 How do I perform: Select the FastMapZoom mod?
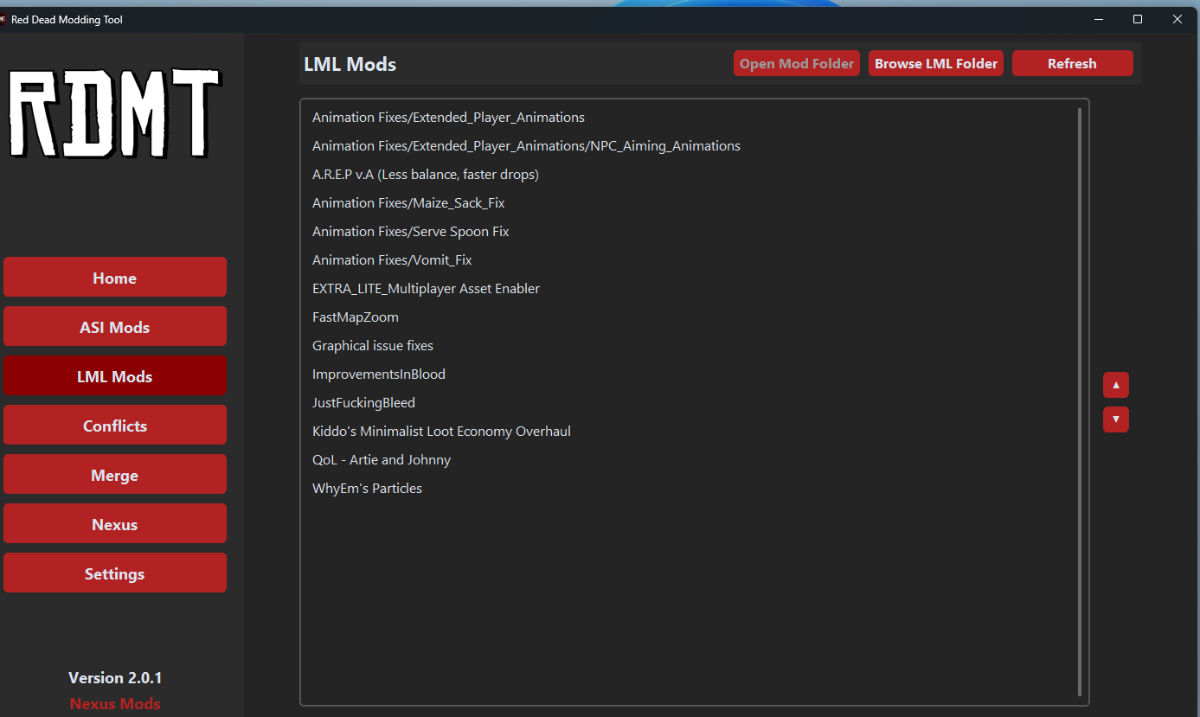coord(355,317)
